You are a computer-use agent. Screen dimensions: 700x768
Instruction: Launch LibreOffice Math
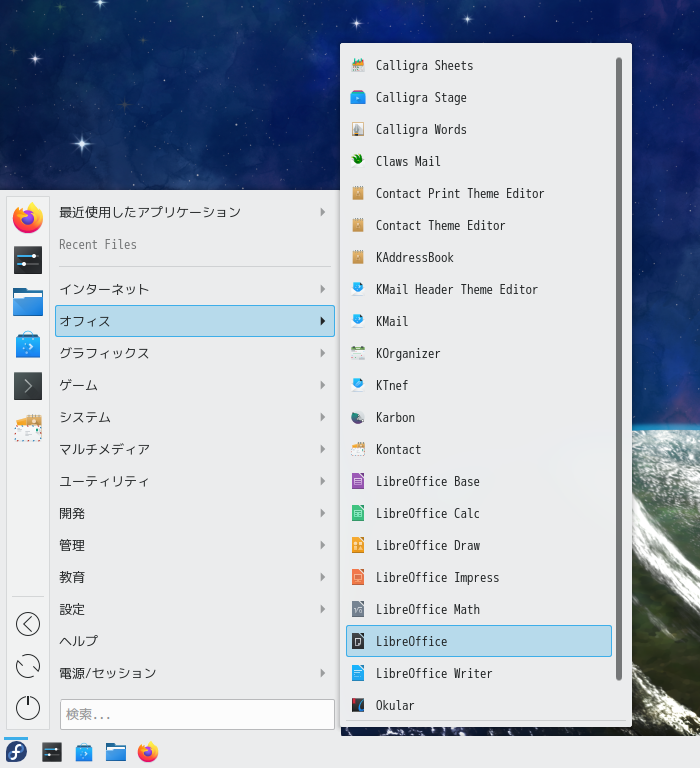(479, 609)
